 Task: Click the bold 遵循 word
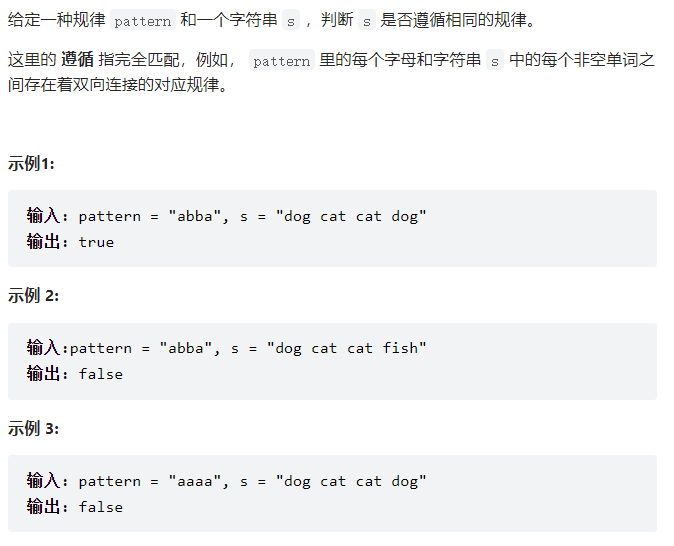coord(77,60)
